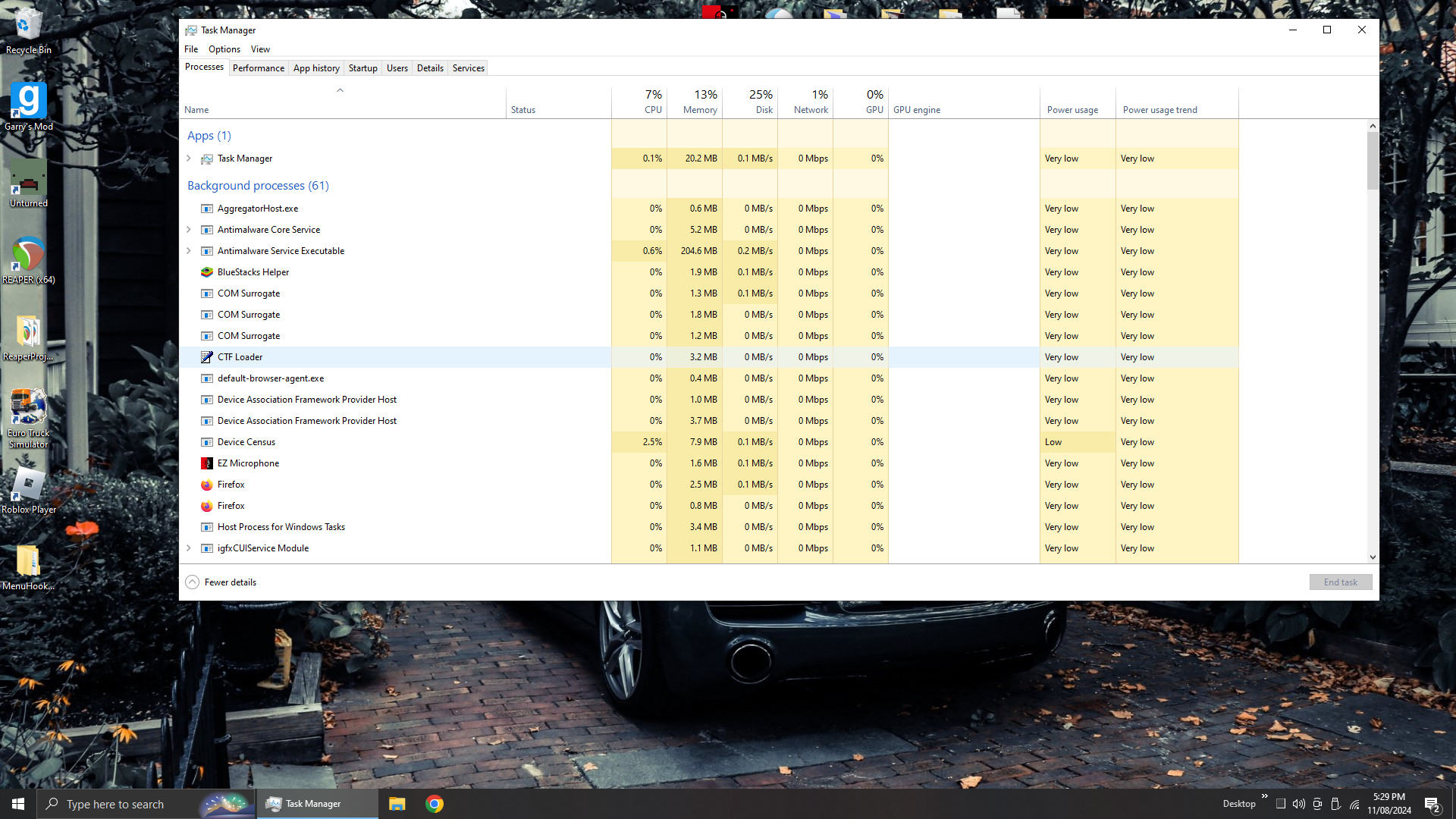Click the End task button

(1340, 582)
